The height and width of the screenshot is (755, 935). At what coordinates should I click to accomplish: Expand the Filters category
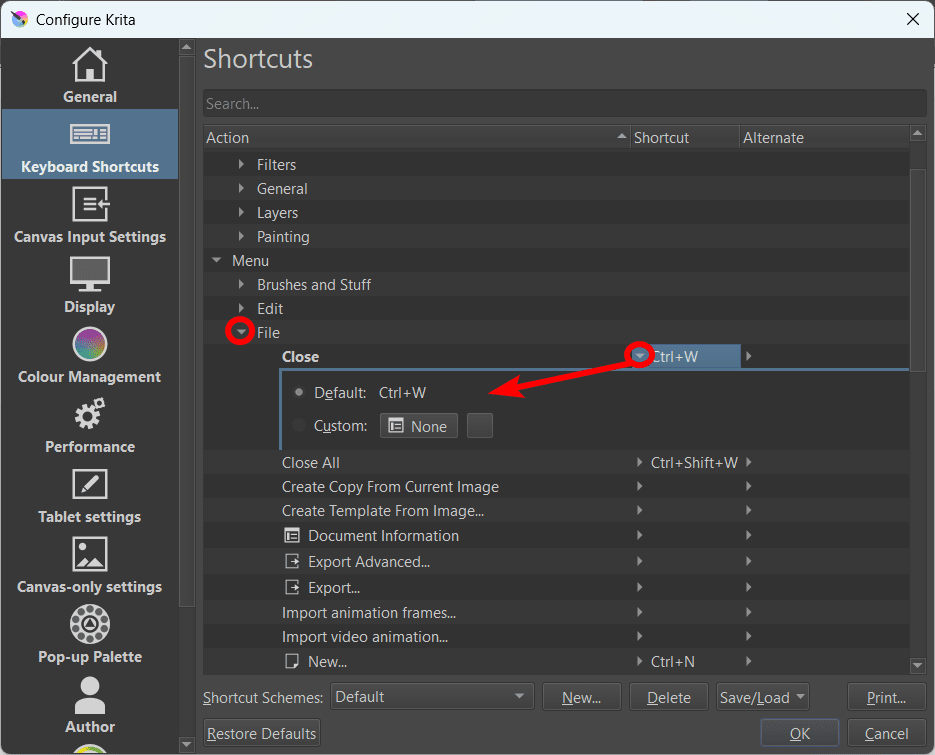[241, 165]
